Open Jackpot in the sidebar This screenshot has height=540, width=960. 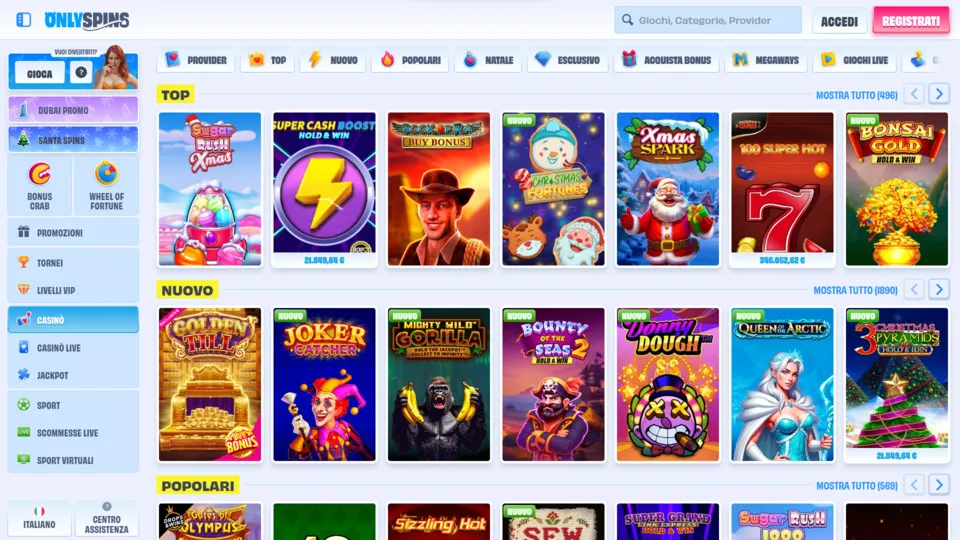73,375
